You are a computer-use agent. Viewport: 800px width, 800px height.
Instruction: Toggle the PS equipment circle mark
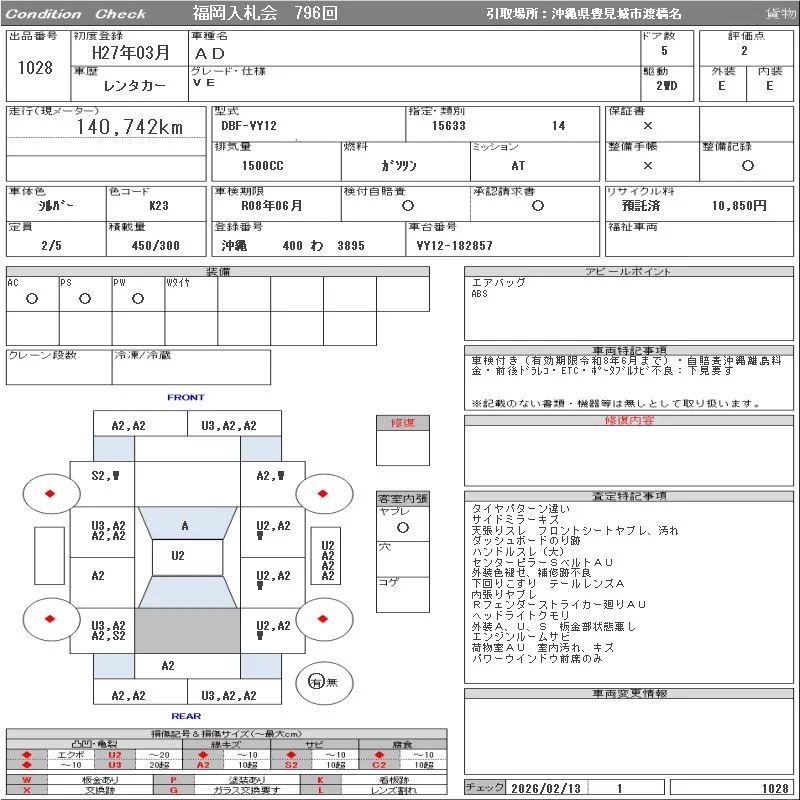pos(85,298)
